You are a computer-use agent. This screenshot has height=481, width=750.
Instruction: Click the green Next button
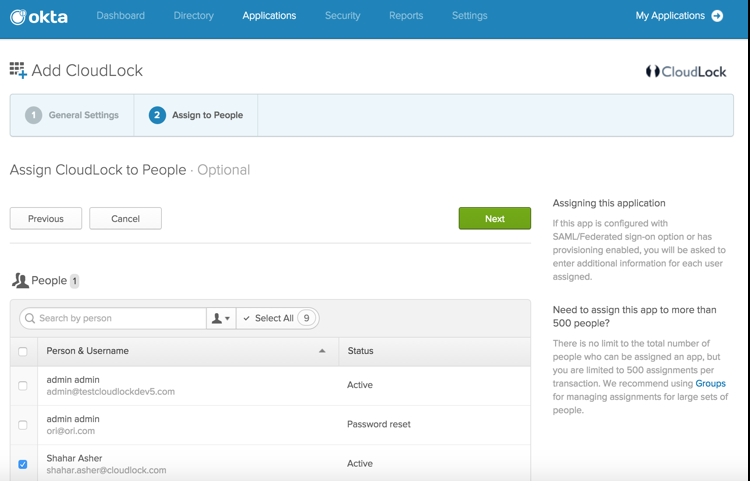[x=495, y=219]
